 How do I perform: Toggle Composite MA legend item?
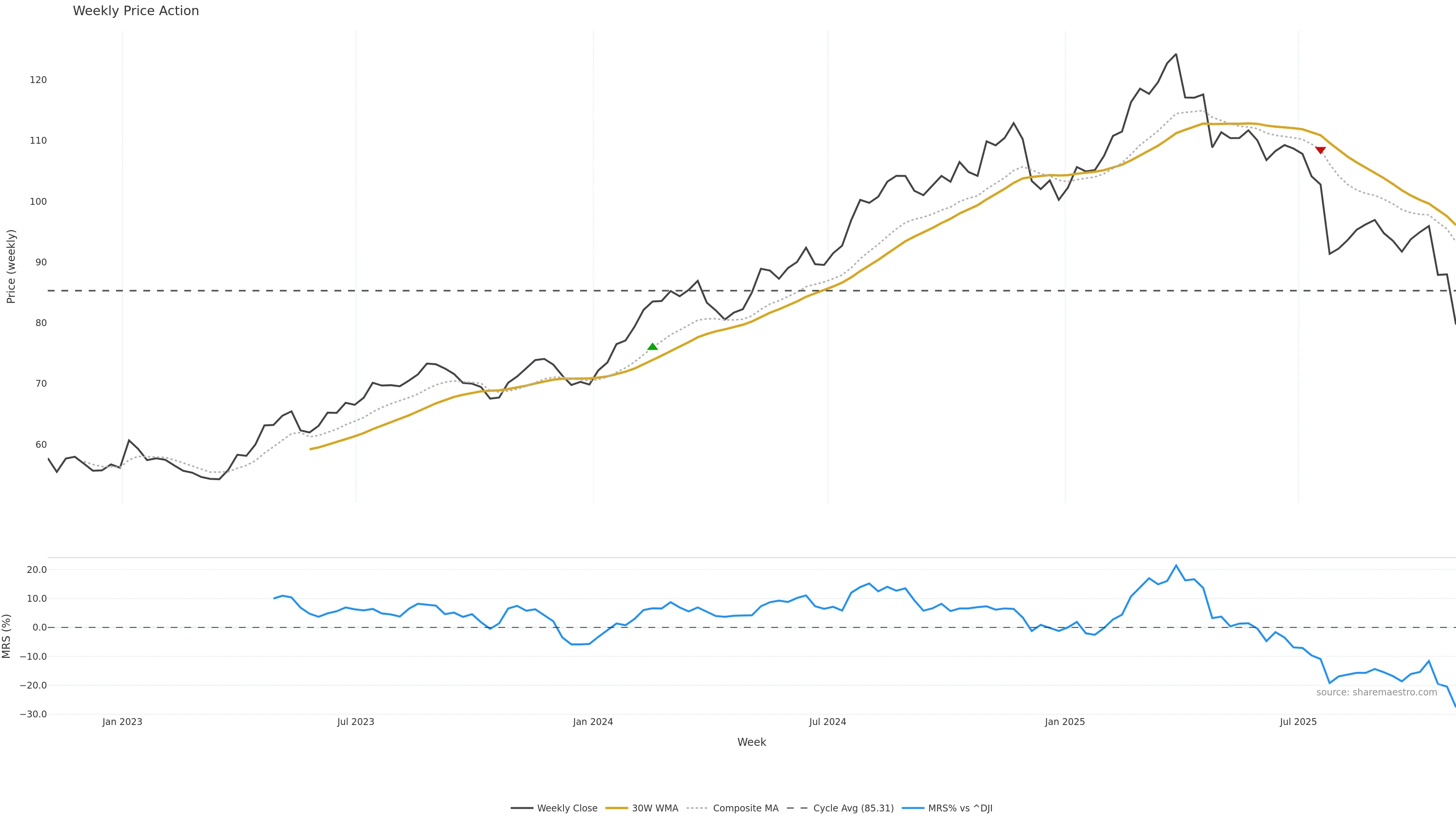coord(745,808)
